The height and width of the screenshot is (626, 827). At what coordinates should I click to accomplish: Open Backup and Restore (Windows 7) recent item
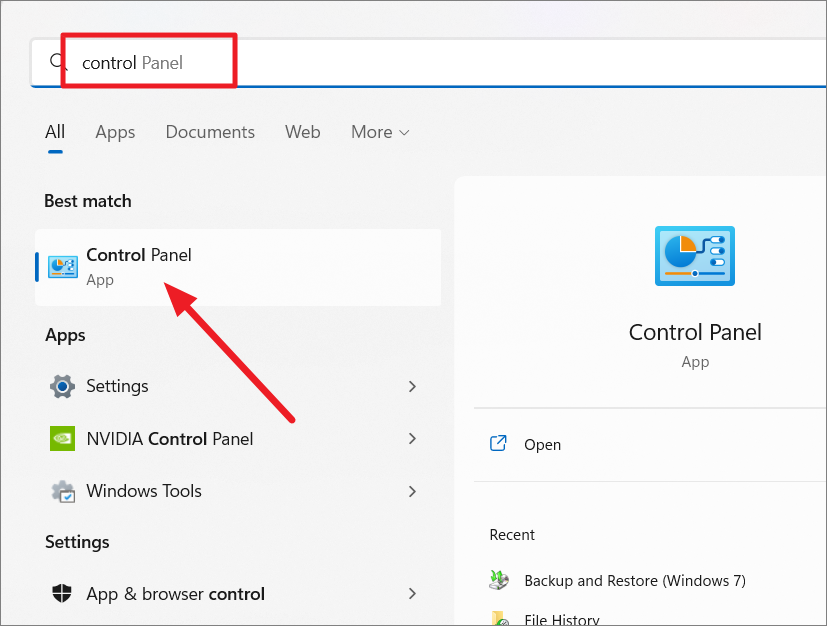tap(634, 581)
